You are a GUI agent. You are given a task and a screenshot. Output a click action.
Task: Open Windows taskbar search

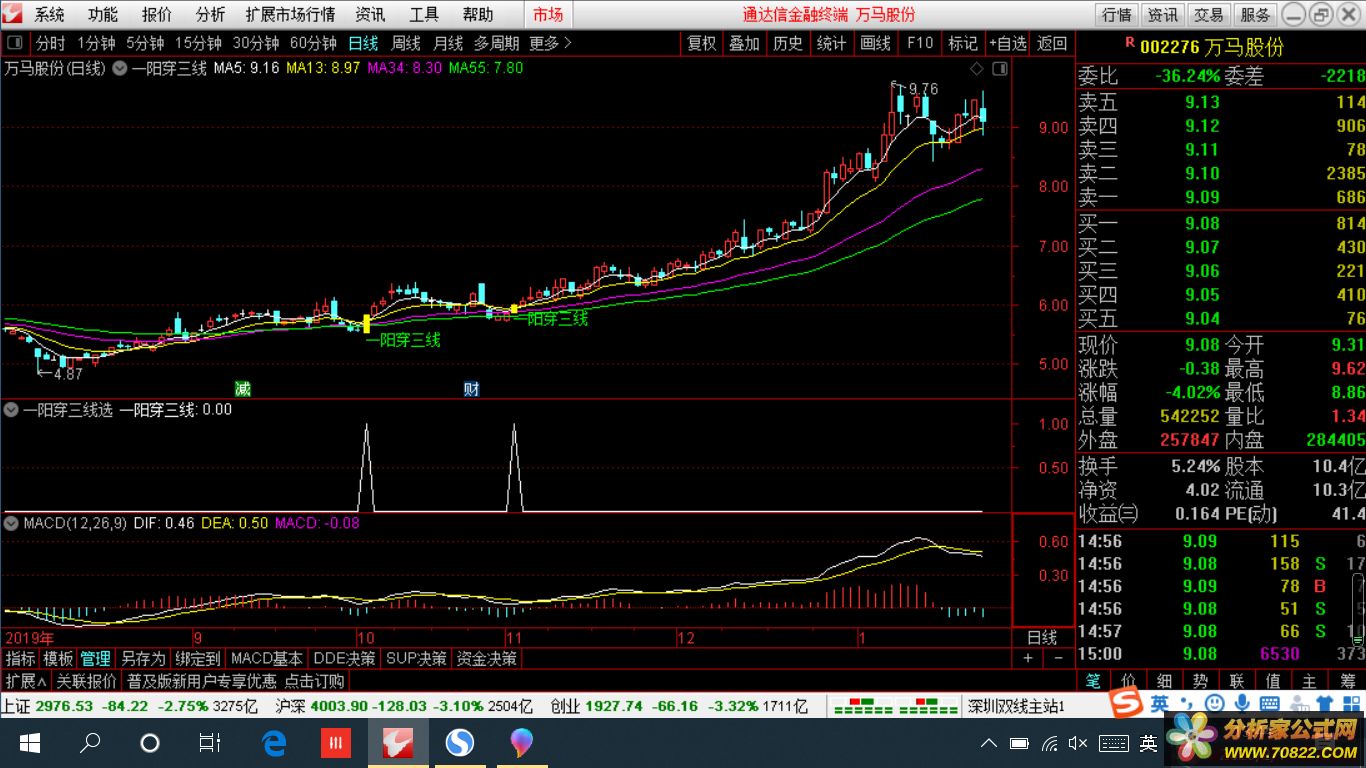pos(90,743)
